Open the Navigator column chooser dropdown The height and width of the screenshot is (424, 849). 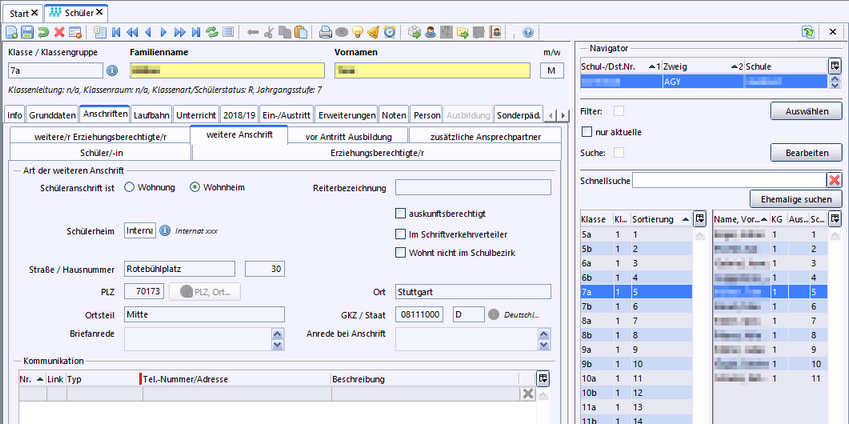(x=835, y=65)
